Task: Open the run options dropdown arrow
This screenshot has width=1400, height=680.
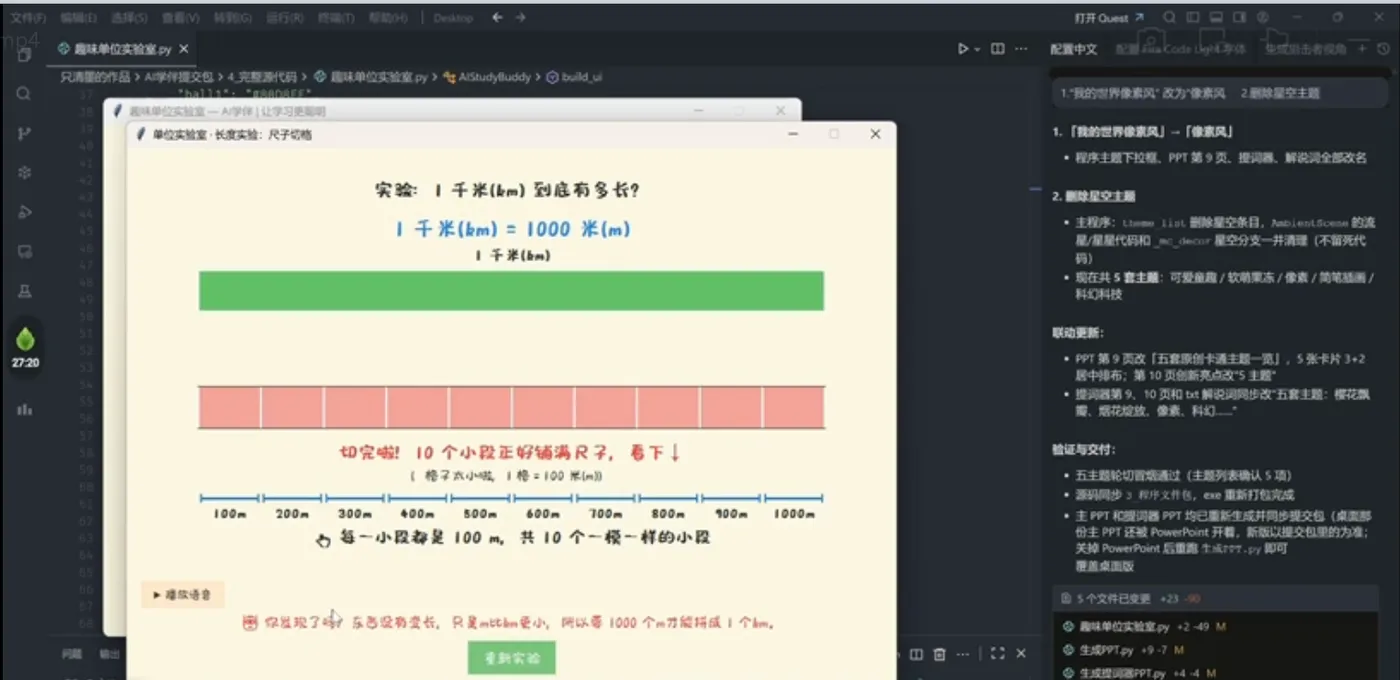Action: [x=977, y=48]
